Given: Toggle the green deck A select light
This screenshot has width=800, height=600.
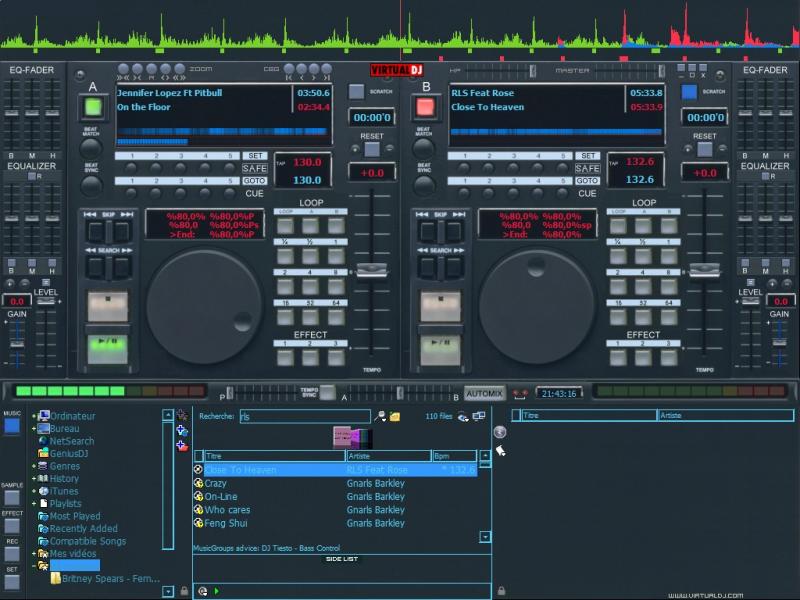Looking at the screenshot, I should (93, 107).
